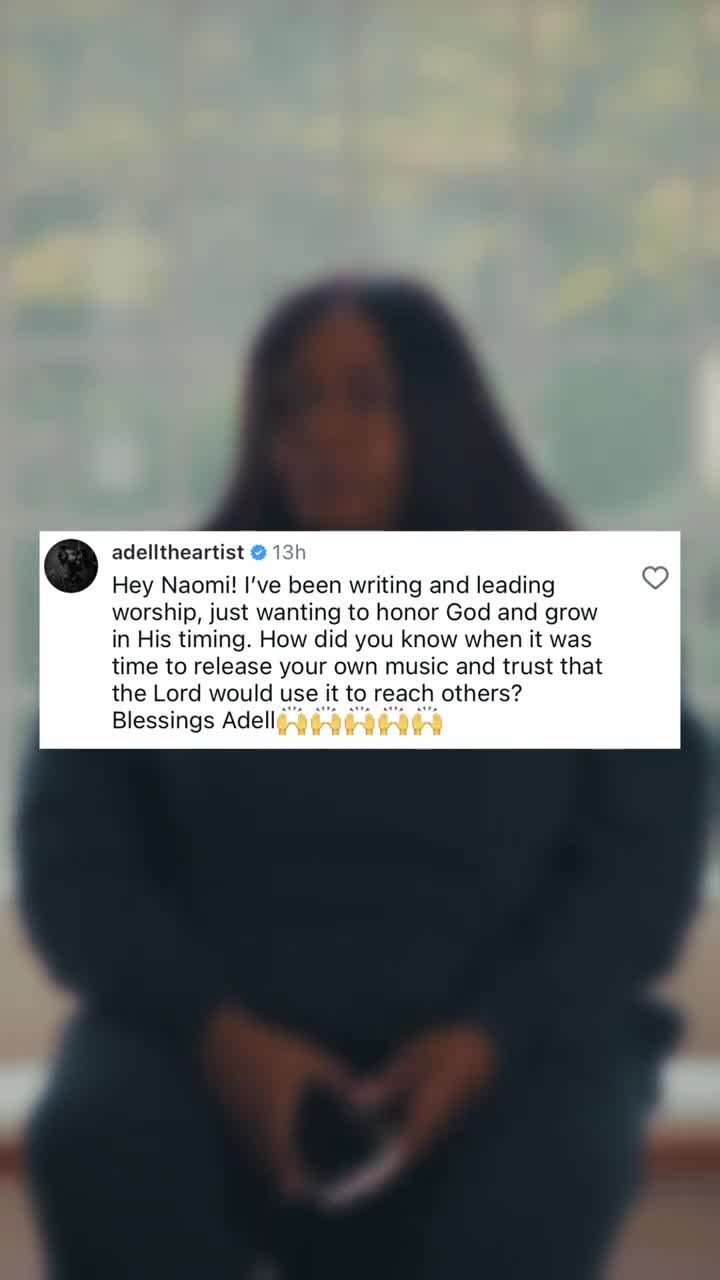This screenshot has height=1280, width=720.
Task: Like the comment with the heart icon
Action: tap(655, 578)
